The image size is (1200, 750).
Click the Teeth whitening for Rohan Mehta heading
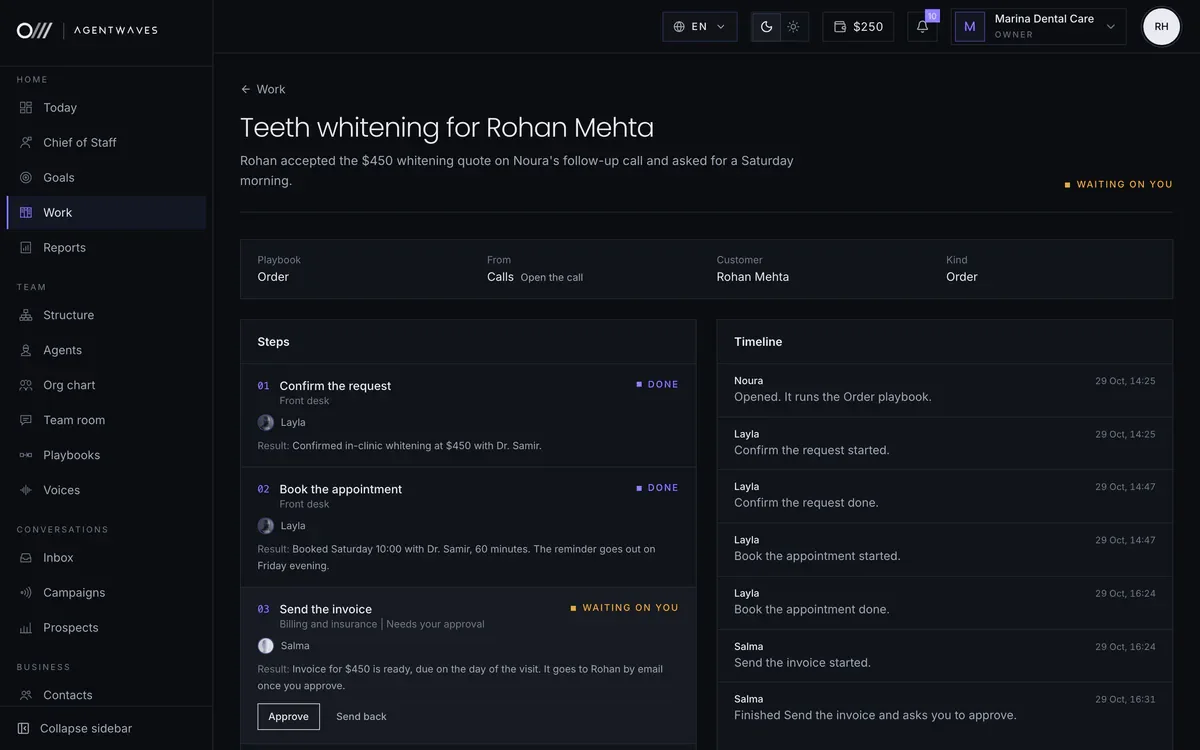tap(447, 128)
